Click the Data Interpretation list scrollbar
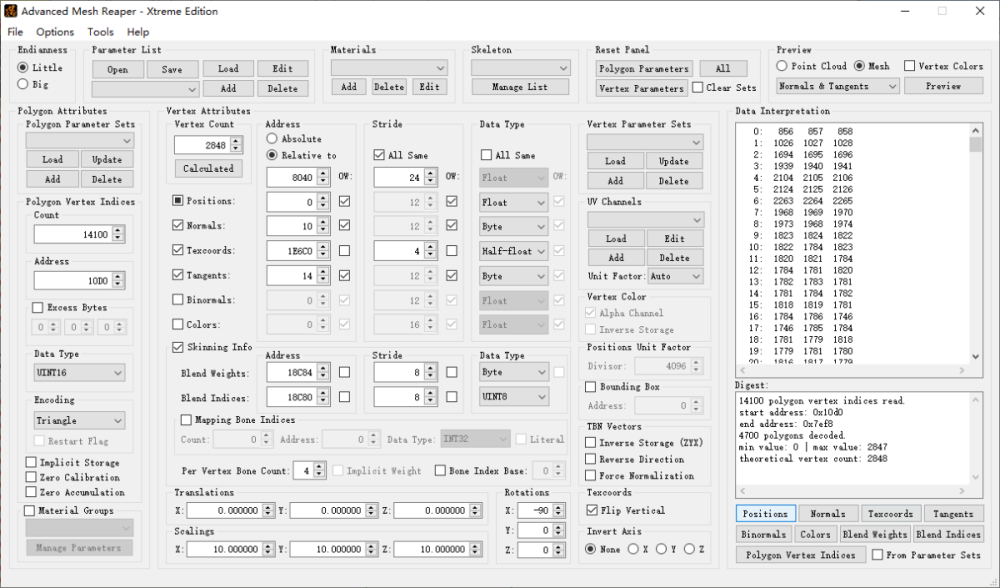 [976, 250]
